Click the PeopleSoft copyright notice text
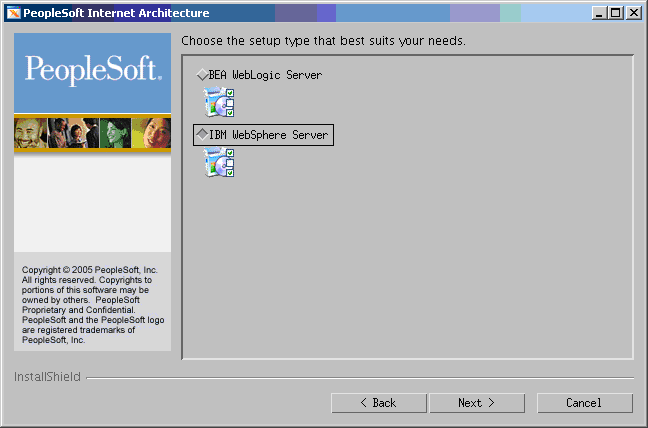 [92, 305]
